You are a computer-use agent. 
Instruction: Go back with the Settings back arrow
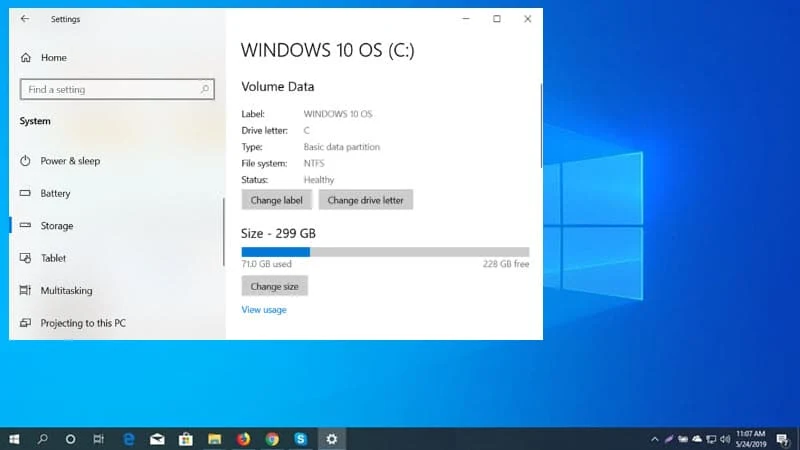coord(24,19)
